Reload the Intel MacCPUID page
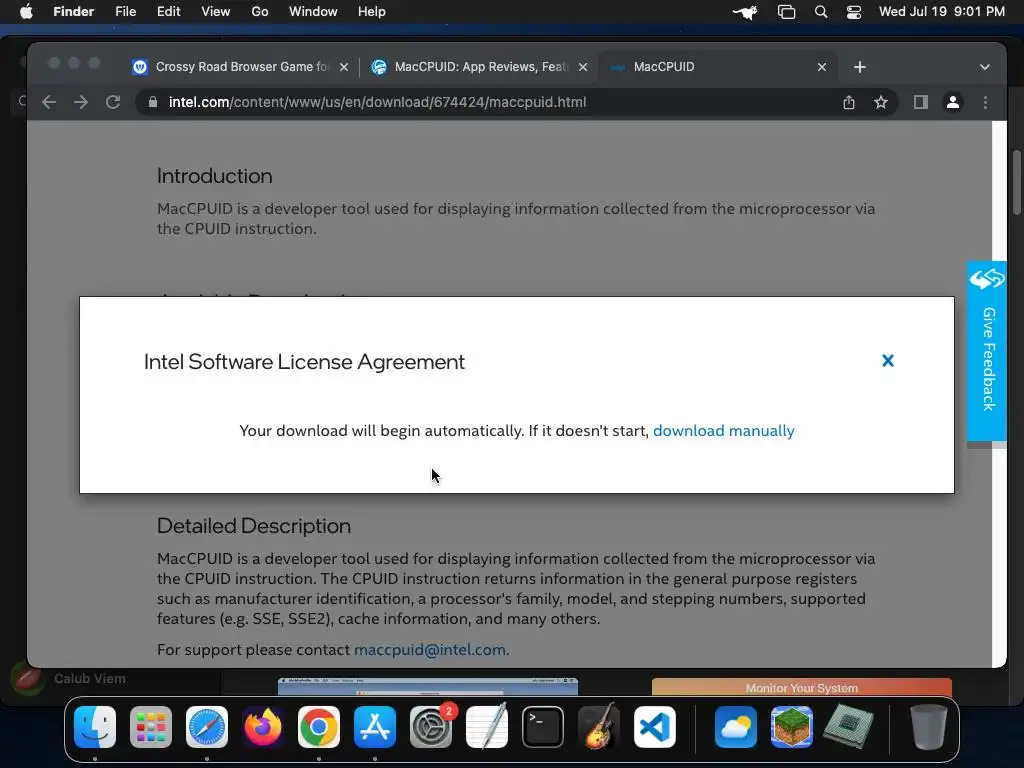Image resolution: width=1024 pixels, height=768 pixels. pos(113,103)
